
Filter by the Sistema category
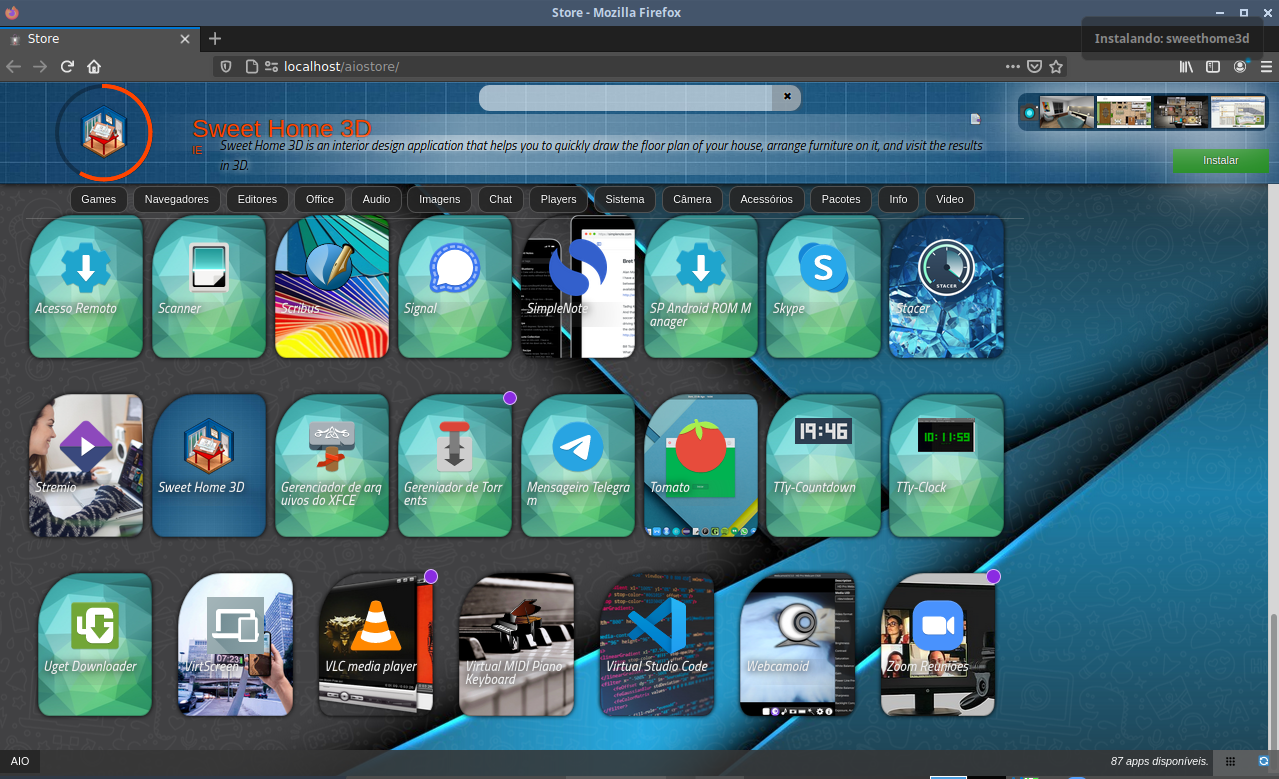625,199
